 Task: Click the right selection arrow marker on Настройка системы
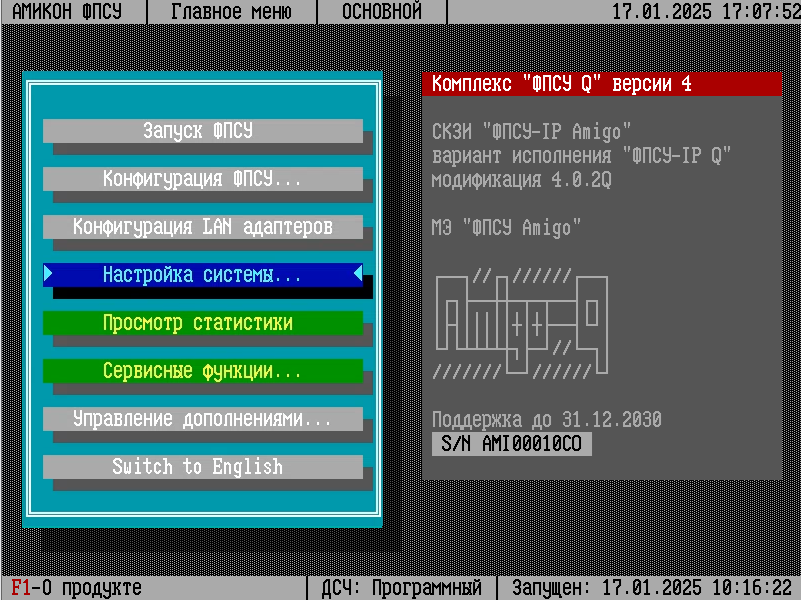click(357, 275)
